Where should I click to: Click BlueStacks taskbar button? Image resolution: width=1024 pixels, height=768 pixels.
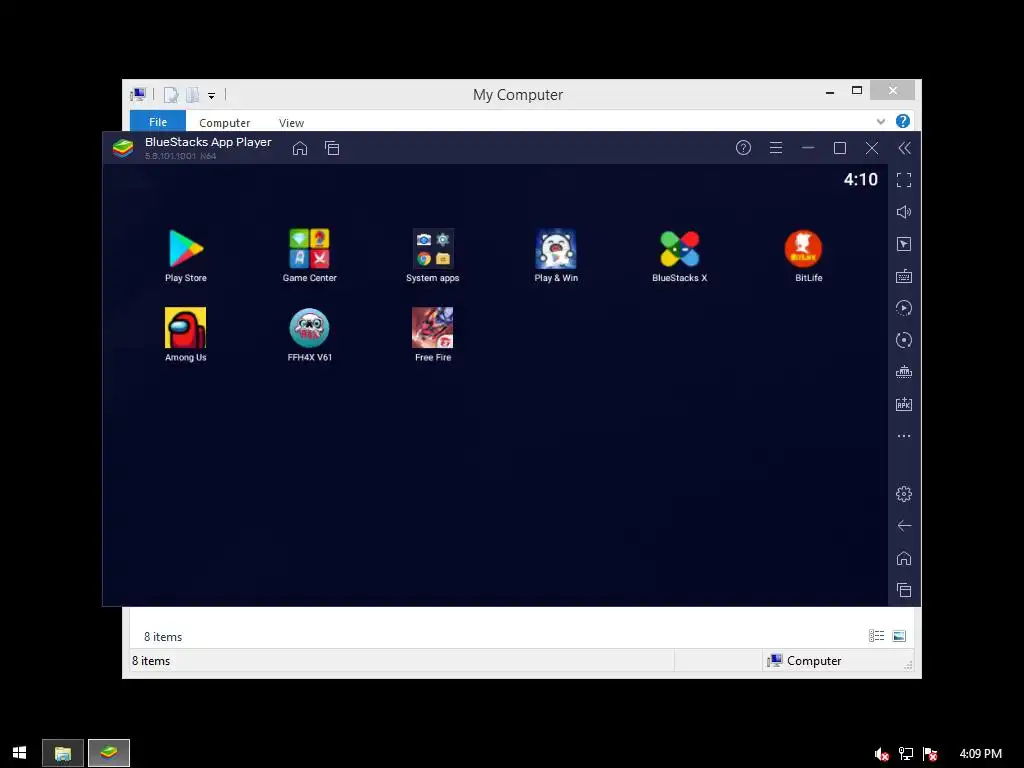(x=109, y=753)
